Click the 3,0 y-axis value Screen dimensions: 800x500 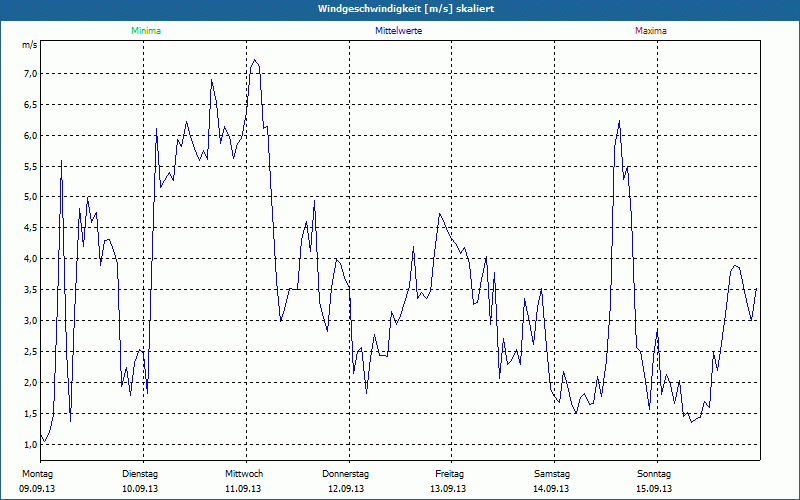[x=31, y=321]
